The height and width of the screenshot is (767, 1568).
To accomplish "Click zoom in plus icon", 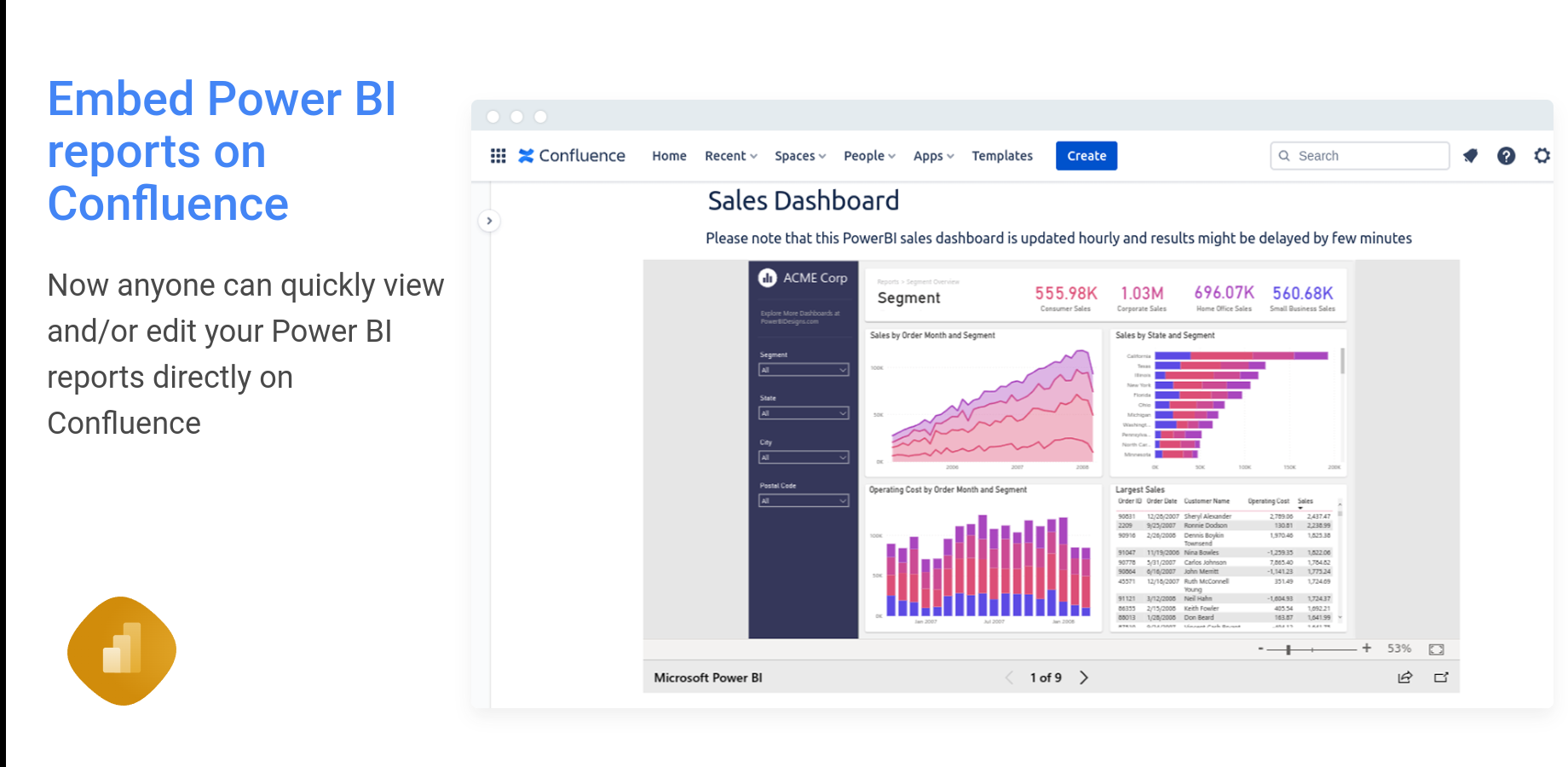I will [x=1367, y=649].
